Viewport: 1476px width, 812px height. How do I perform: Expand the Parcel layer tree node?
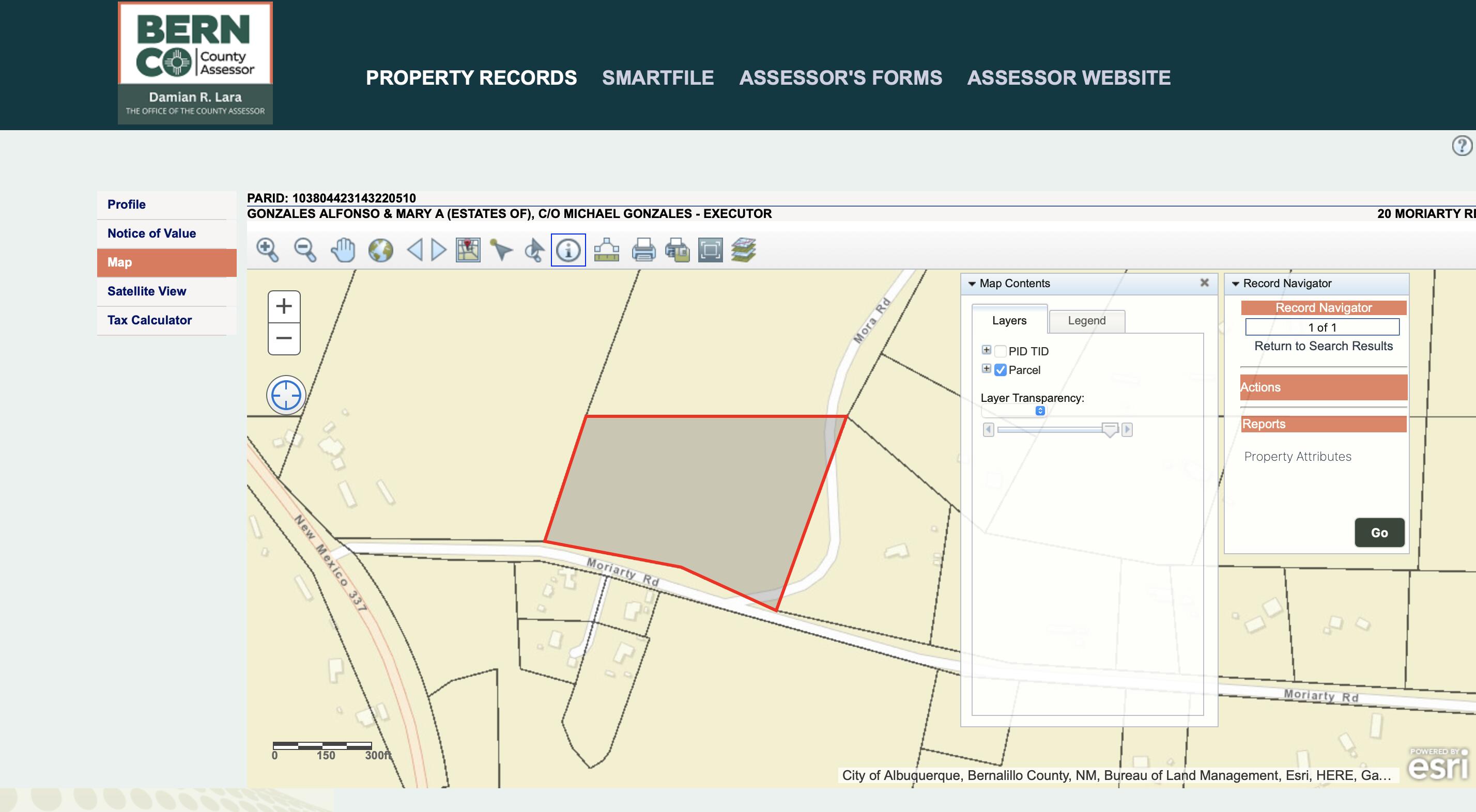986,369
